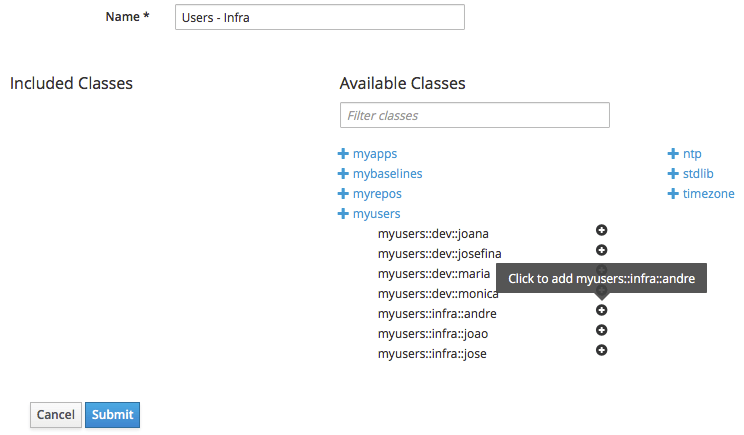Screen dimensions: 744x435
Task: Click the add icon next to myusers::infra::joao
Action: 602,330
